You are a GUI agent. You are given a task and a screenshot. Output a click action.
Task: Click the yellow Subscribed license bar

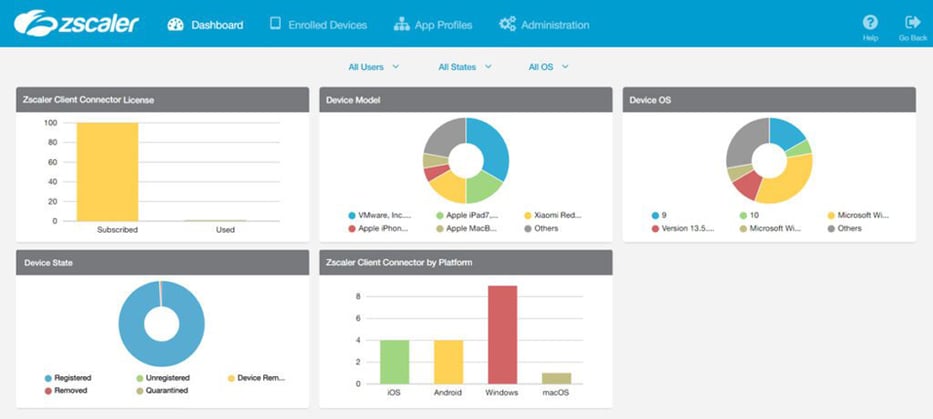coord(107,171)
